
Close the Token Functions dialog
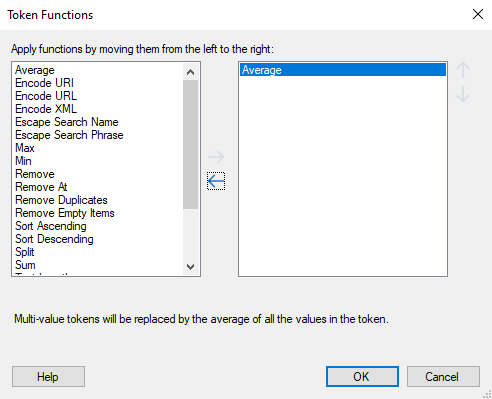(x=478, y=14)
